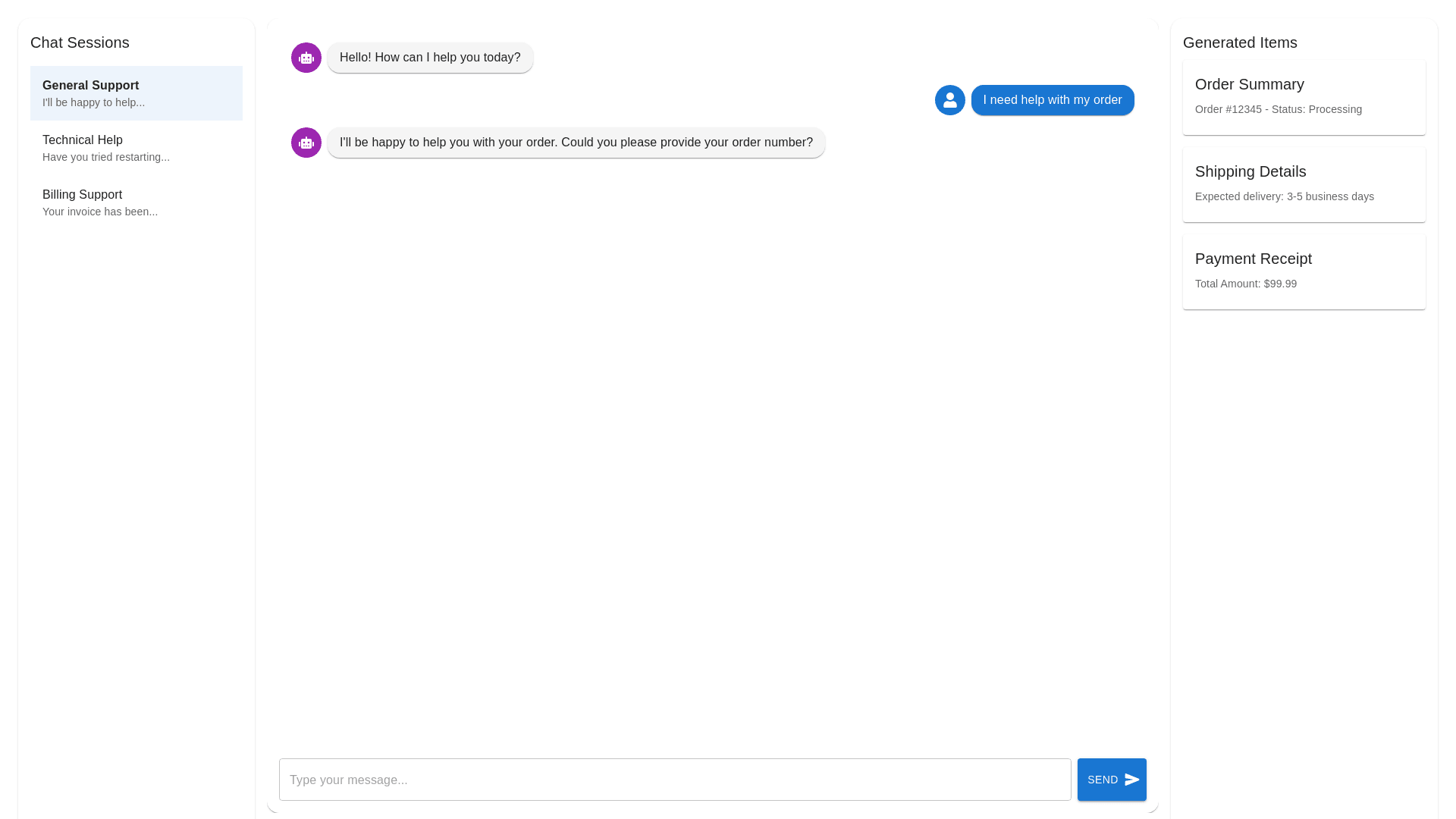
Task: Click the paper plane send icon
Action: [x=1132, y=780]
